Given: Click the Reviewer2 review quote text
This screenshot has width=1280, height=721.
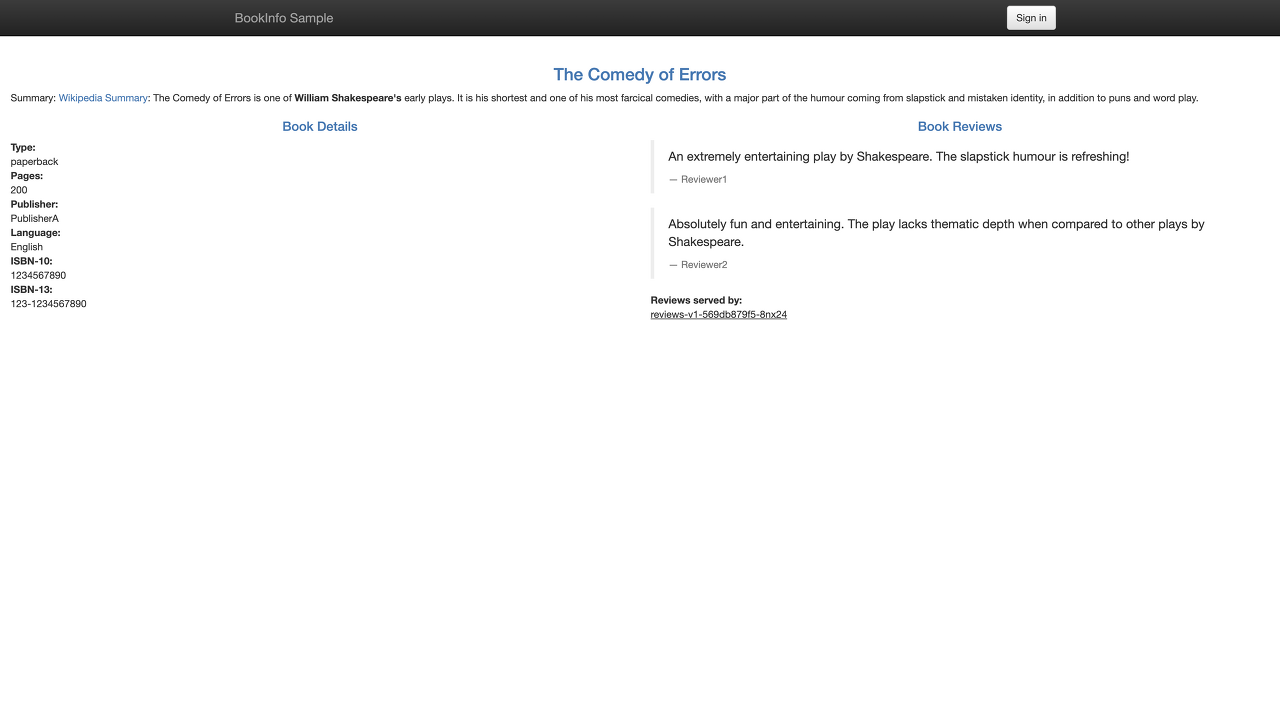Looking at the screenshot, I should tap(936, 233).
